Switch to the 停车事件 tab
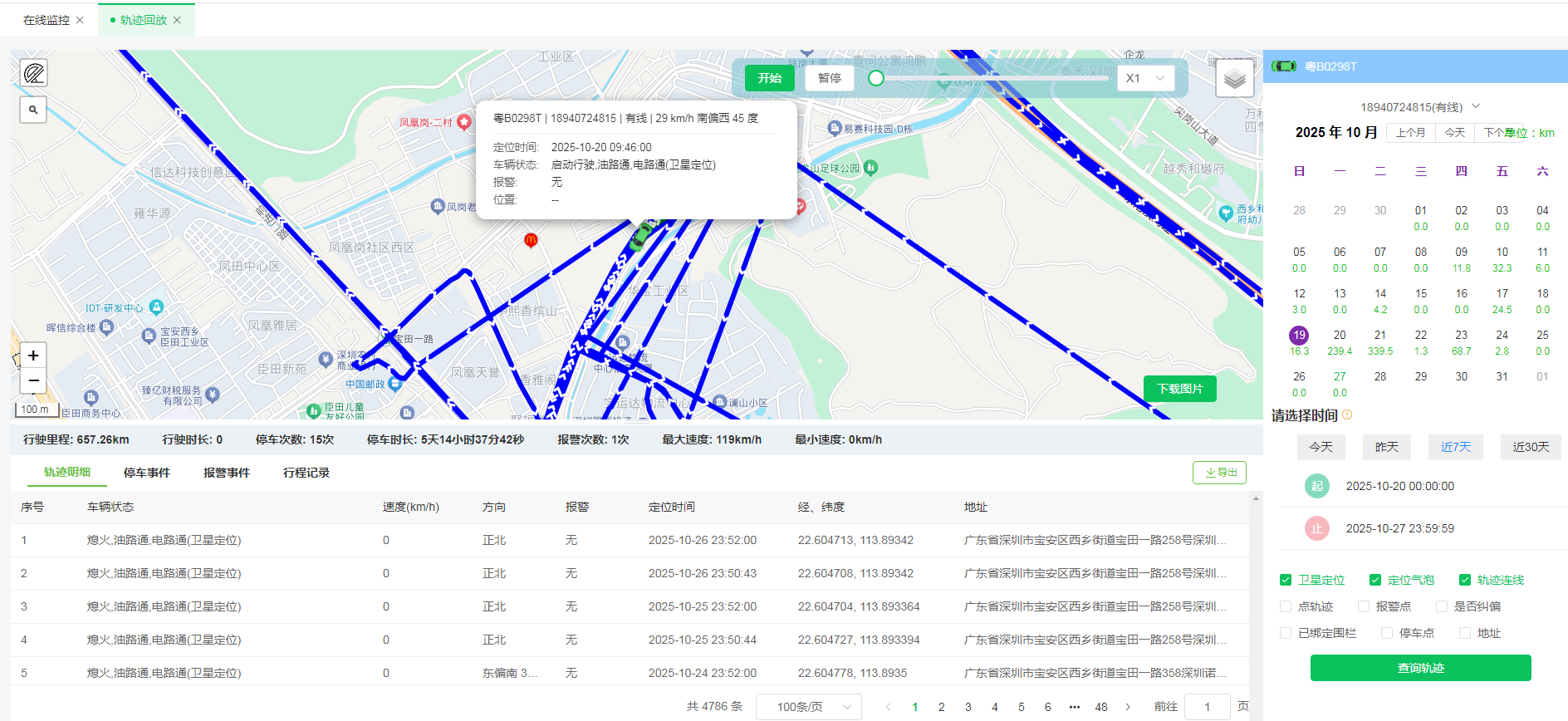 (x=146, y=473)
